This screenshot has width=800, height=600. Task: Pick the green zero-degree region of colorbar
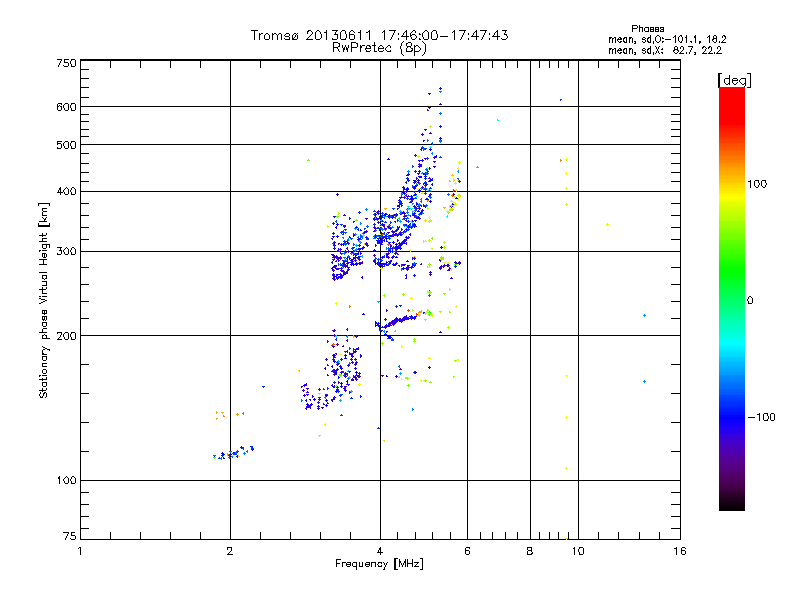point(732,300)
